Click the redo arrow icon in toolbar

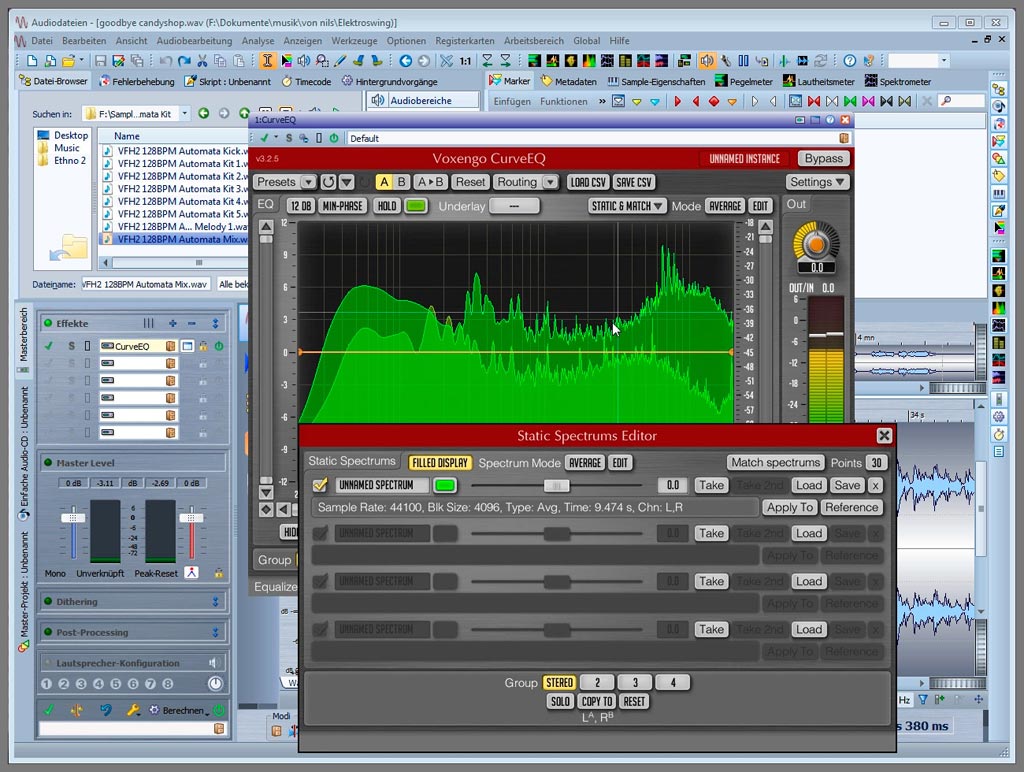[184, 61]
